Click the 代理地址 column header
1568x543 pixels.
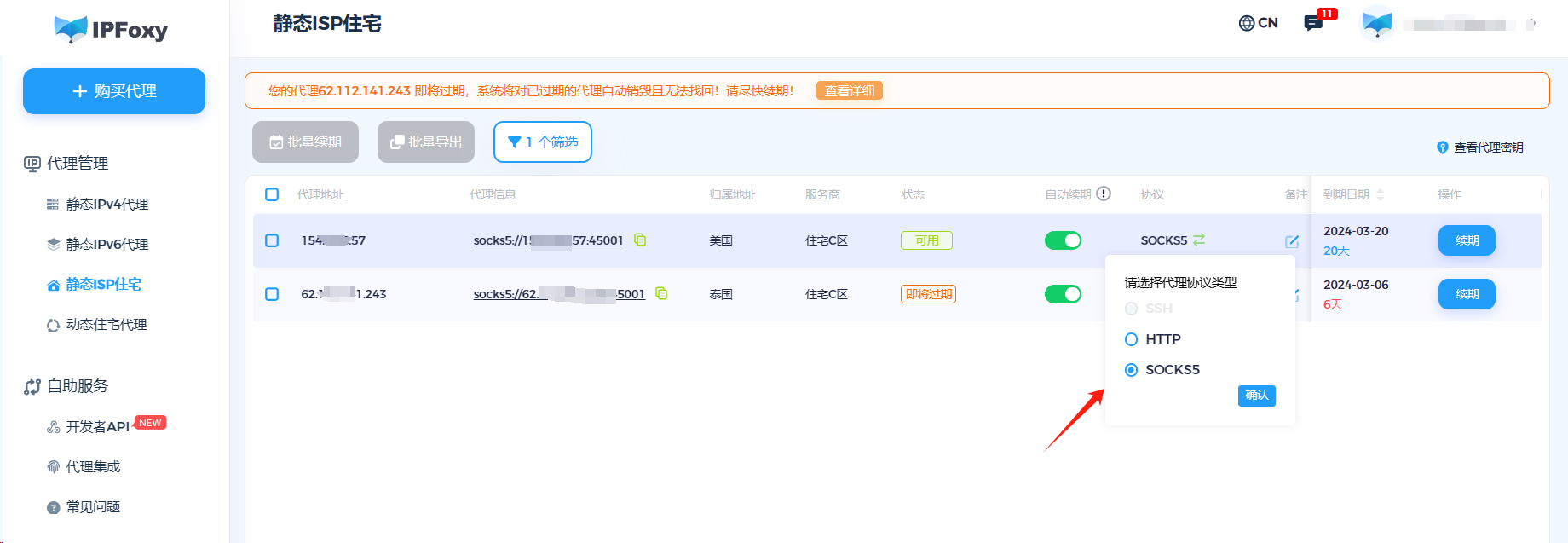click(x=320, y=194)
